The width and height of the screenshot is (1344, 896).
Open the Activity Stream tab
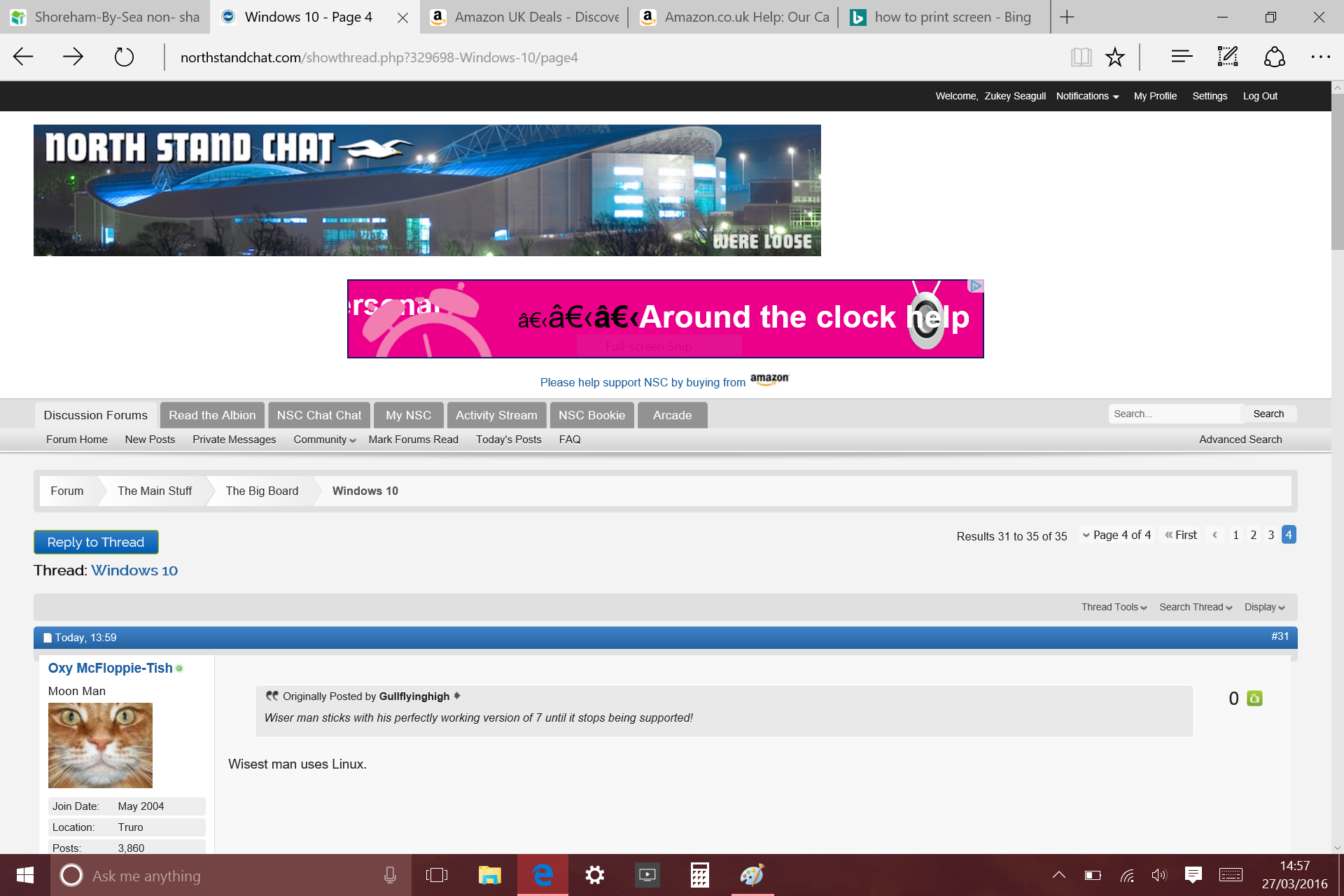tap(496, 415)
